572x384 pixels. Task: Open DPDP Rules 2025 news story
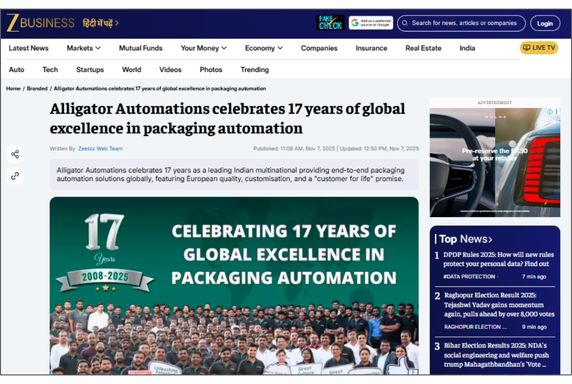coord(498,259)
